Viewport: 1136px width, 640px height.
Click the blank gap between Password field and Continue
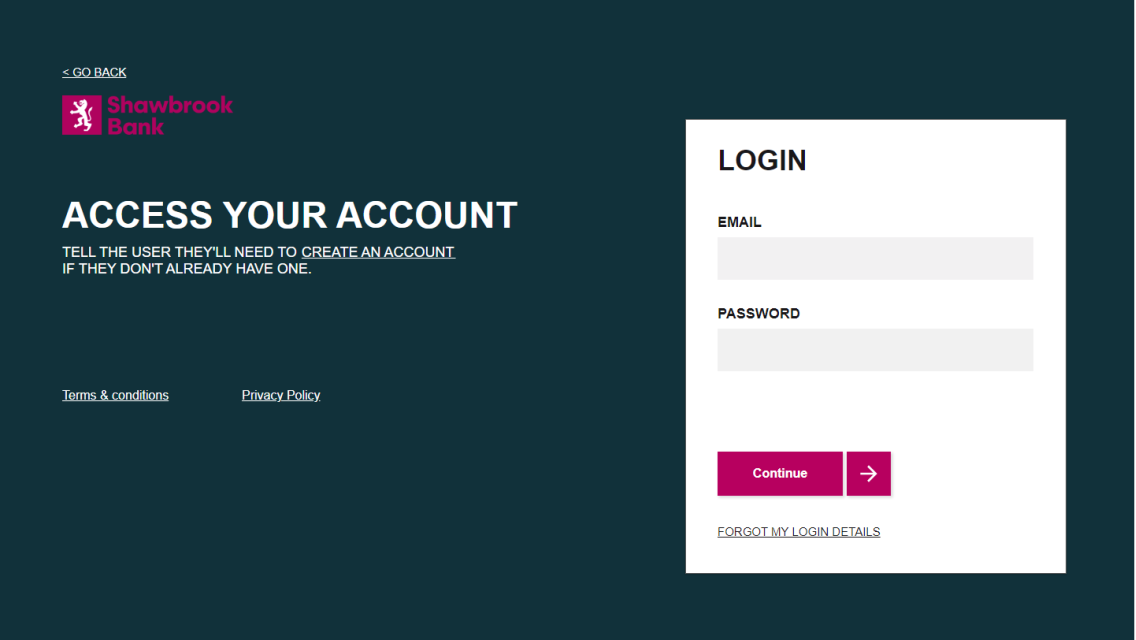tap(875, 410)
